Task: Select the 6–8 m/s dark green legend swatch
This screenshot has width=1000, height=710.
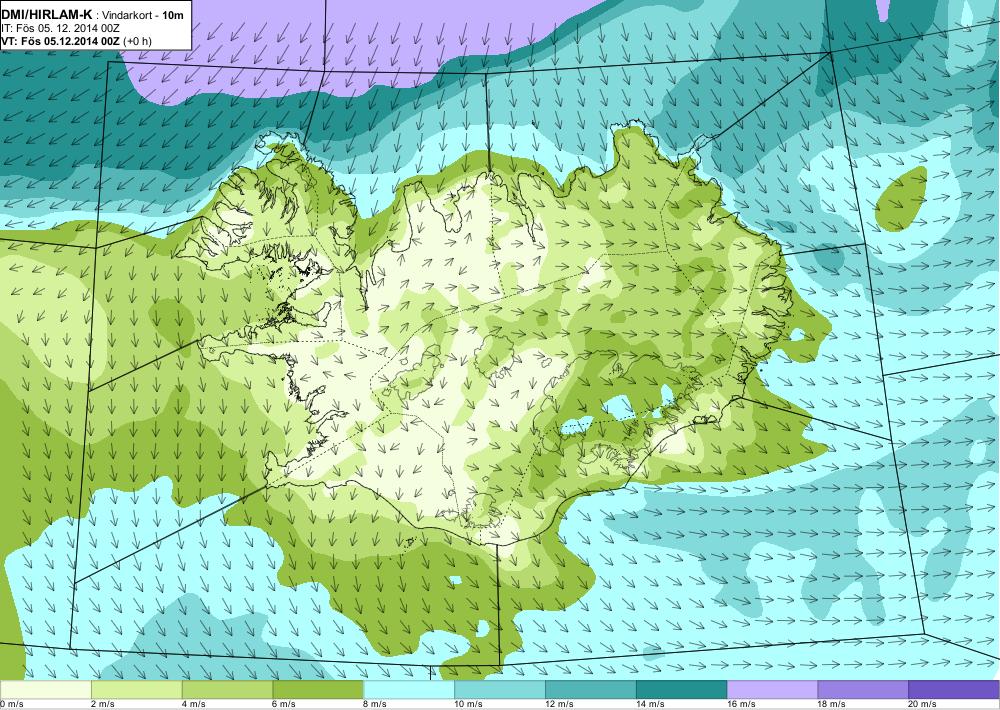Action: 318,690
